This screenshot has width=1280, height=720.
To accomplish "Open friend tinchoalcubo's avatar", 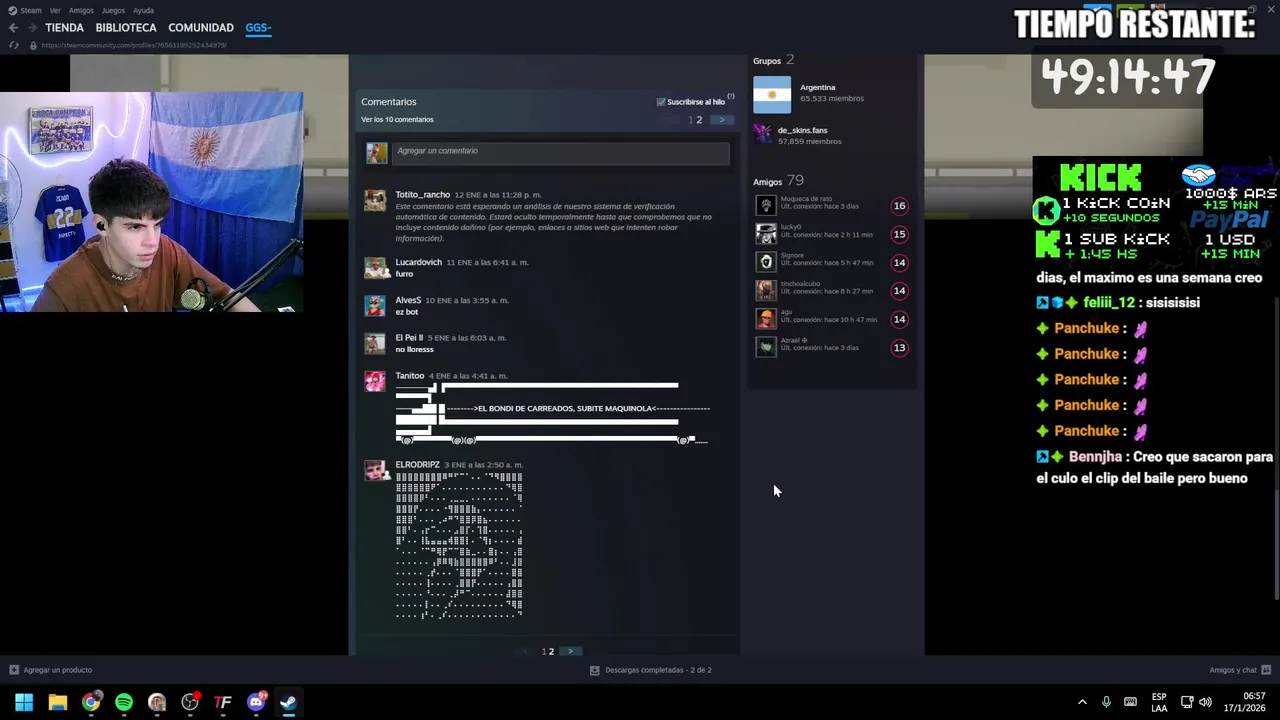I will coord(766,290).
